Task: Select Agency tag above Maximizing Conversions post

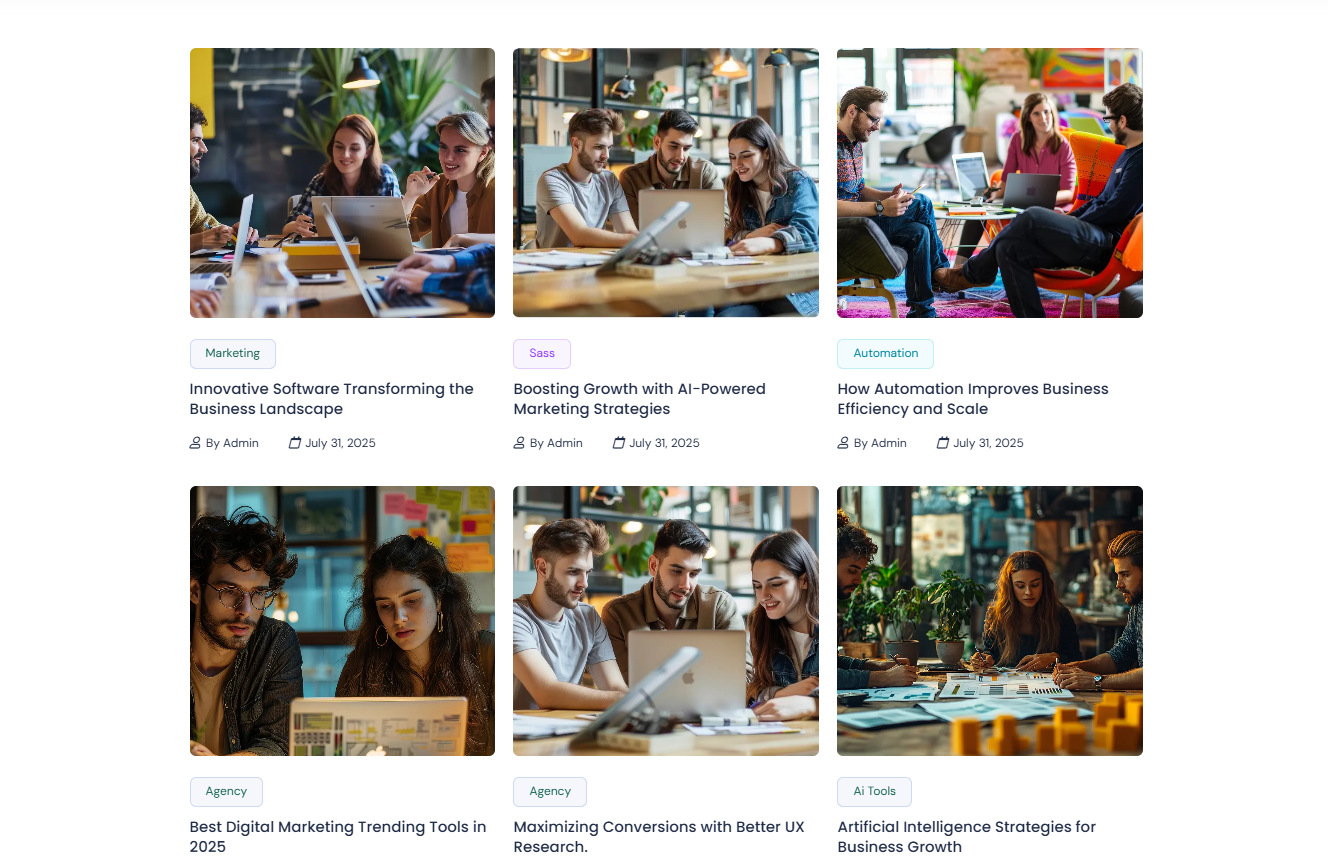Action: 550,791
